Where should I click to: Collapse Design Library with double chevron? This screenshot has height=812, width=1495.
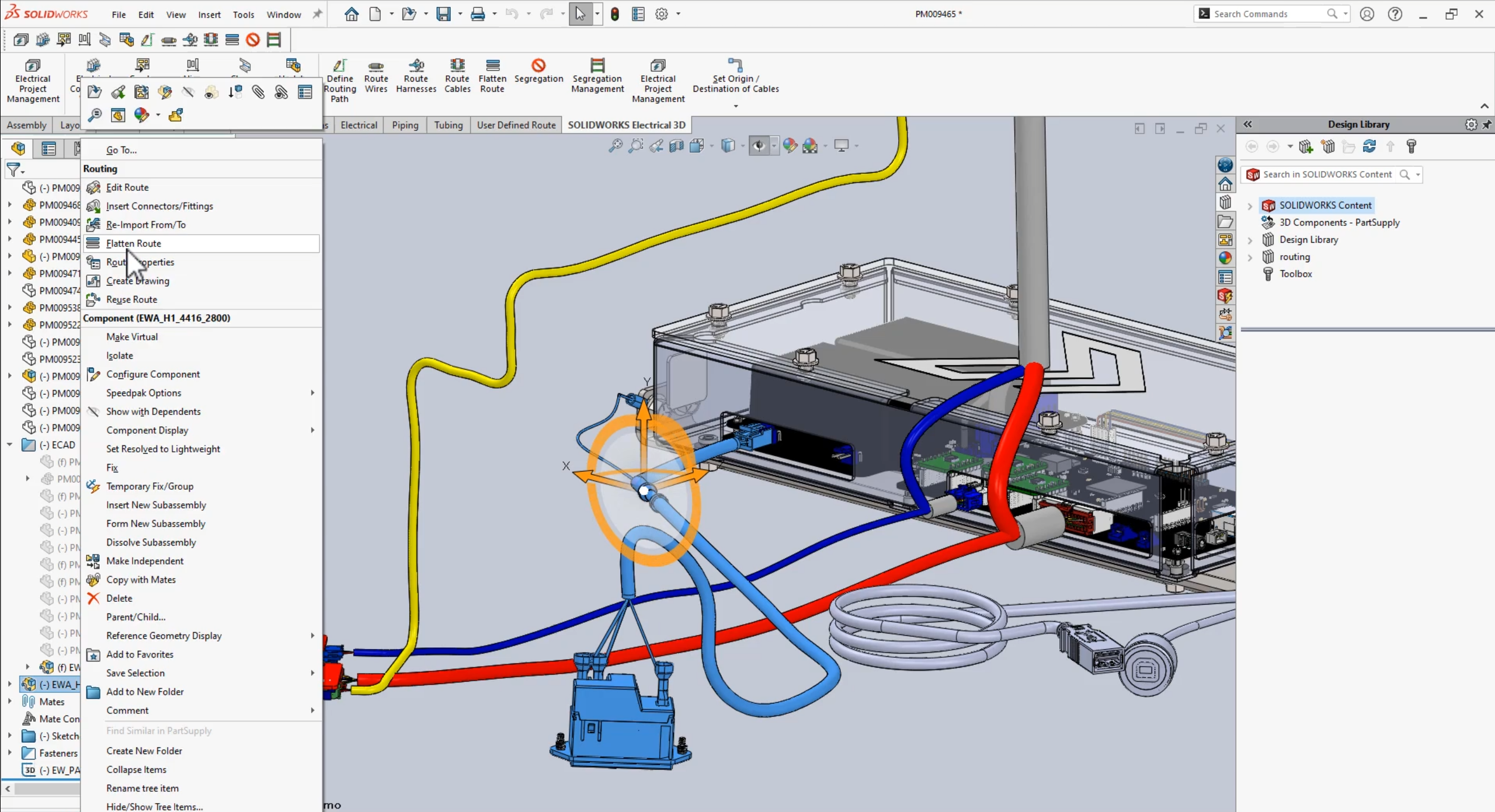(x=1247, y=124)
